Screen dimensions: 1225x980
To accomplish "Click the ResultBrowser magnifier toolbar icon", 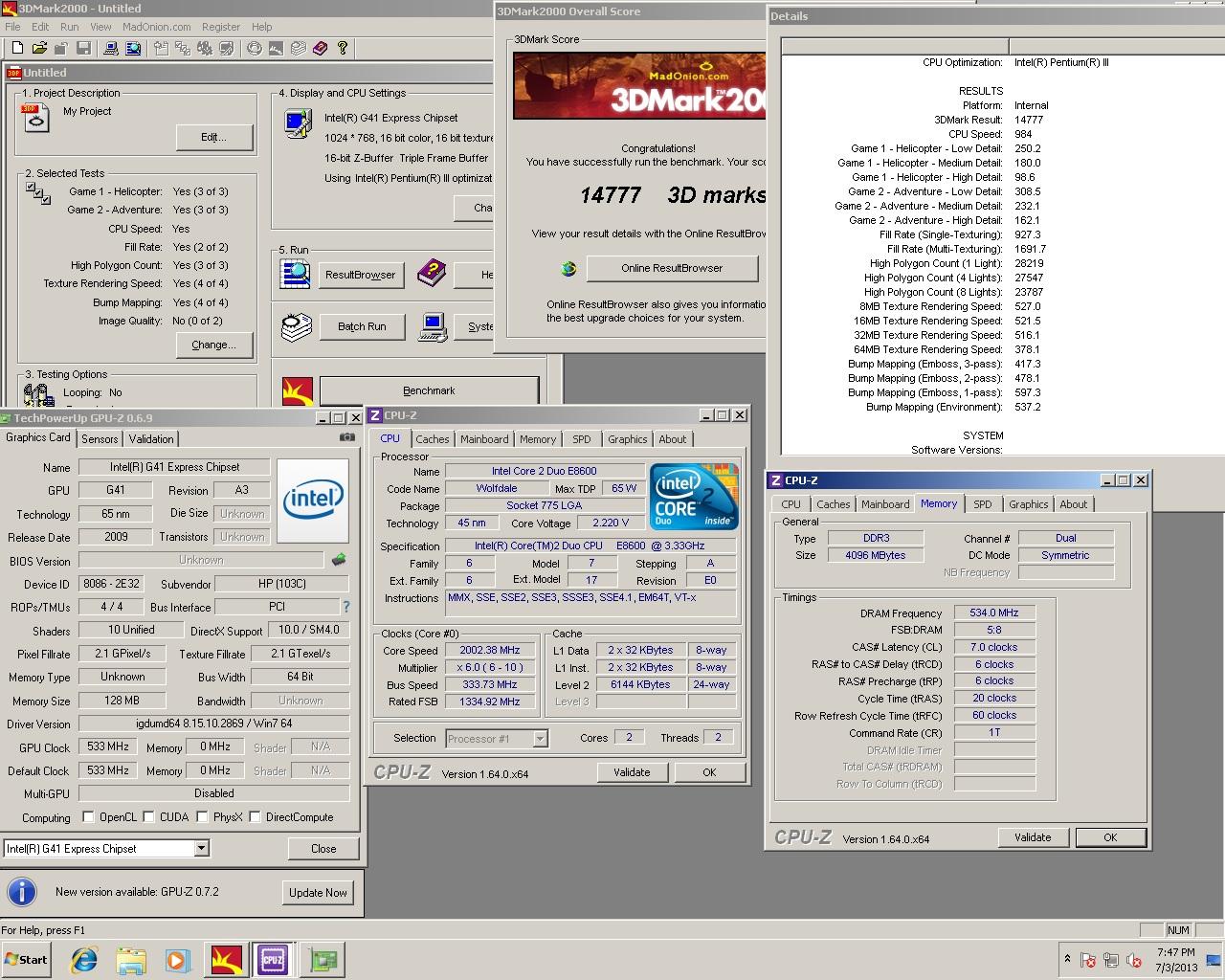I will coord(133,48).
